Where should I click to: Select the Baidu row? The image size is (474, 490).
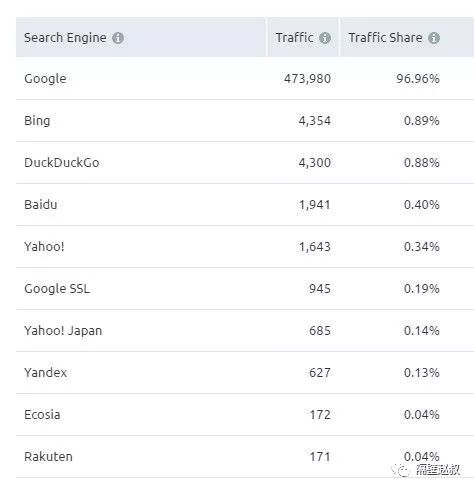[245, 205]
